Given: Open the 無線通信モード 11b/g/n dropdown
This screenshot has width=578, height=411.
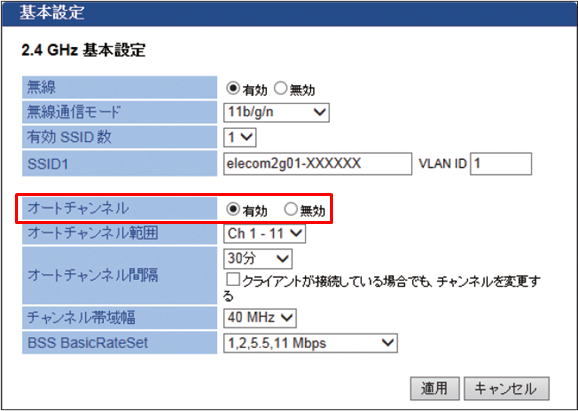Looking at the screenshot, I should (276, 112).
